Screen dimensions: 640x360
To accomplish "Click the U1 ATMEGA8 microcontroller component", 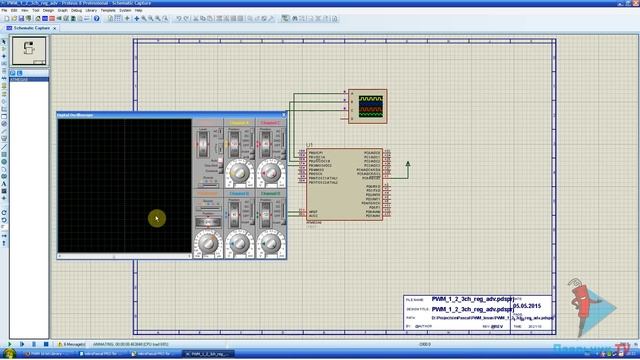I will coord(344,184).
